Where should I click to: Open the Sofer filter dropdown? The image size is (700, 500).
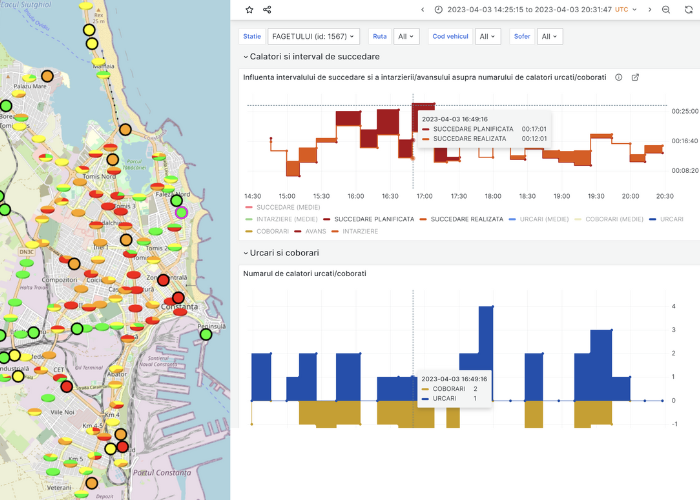[x=549, y=36]
